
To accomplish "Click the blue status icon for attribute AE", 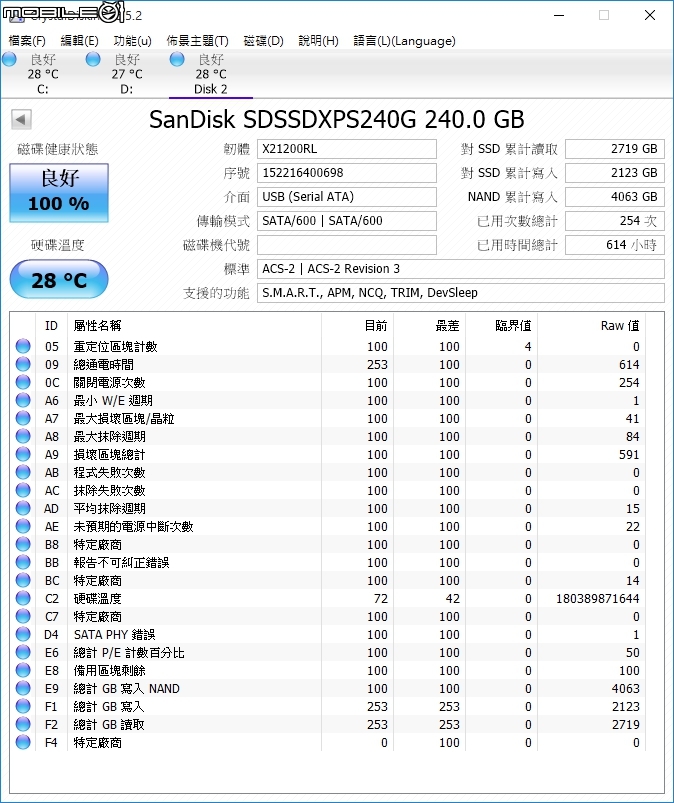I will 23,526.
